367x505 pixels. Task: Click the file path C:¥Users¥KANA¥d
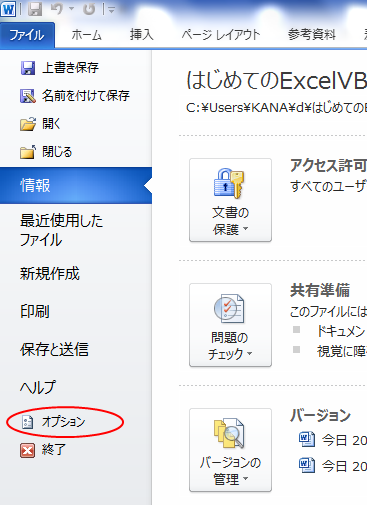pos(276,108)
